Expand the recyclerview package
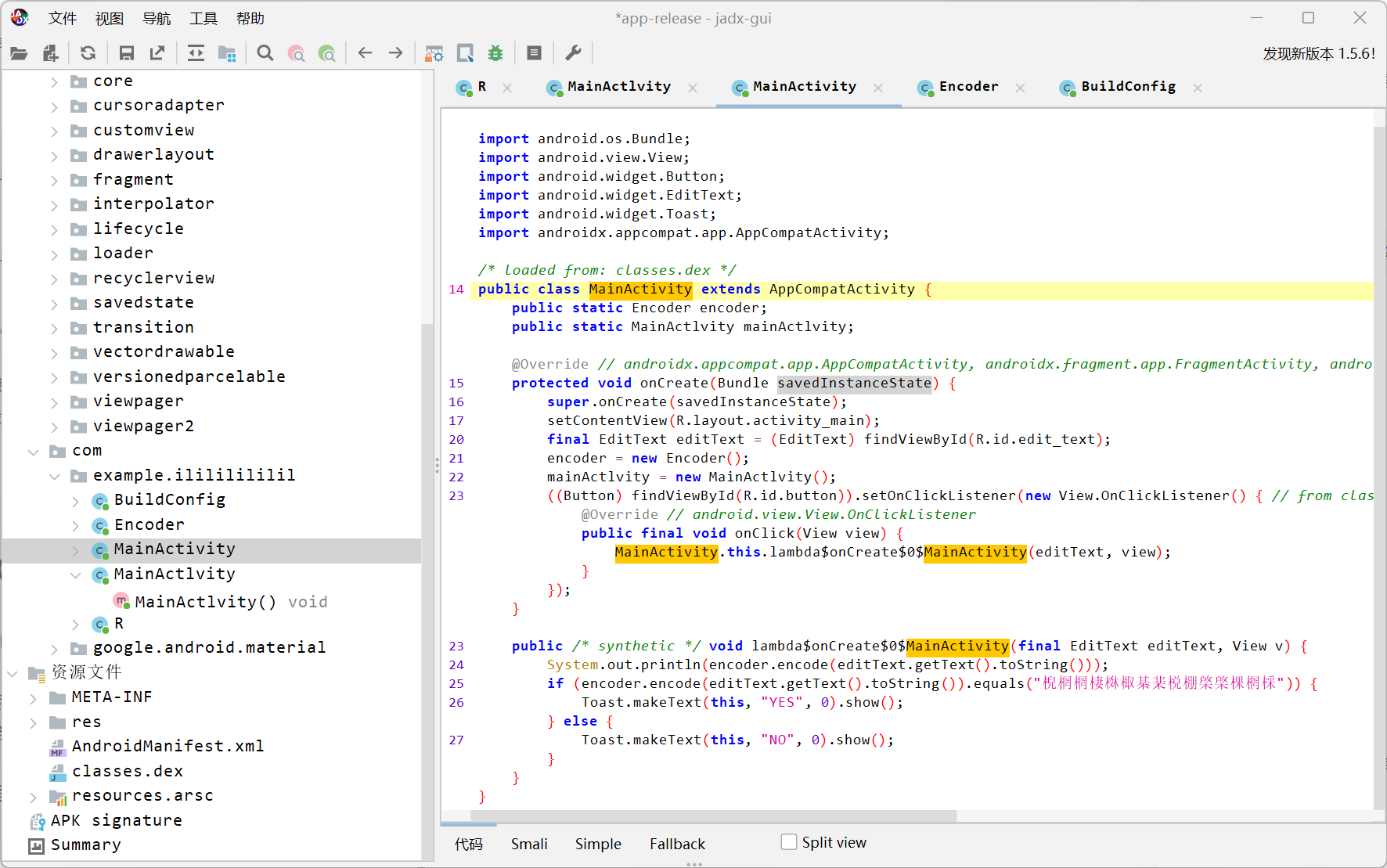The width and height of the screenshot is (1387, 868). click(x=54, y=279)
